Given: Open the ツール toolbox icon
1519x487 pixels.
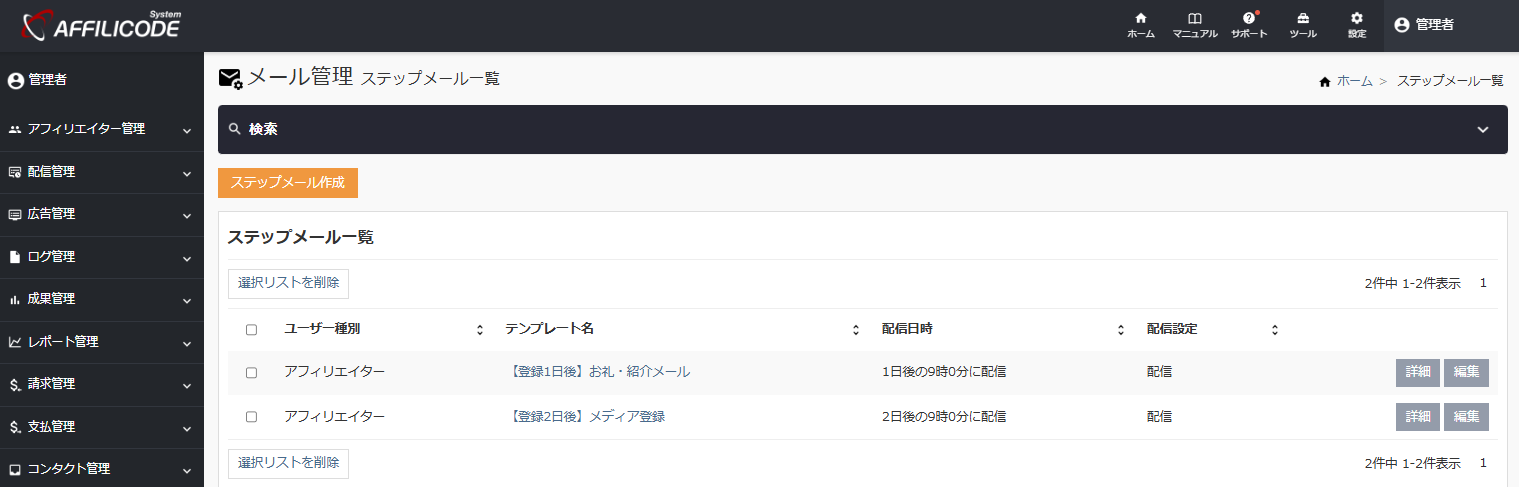Looking at the screenshot, I should (1303, 18).
